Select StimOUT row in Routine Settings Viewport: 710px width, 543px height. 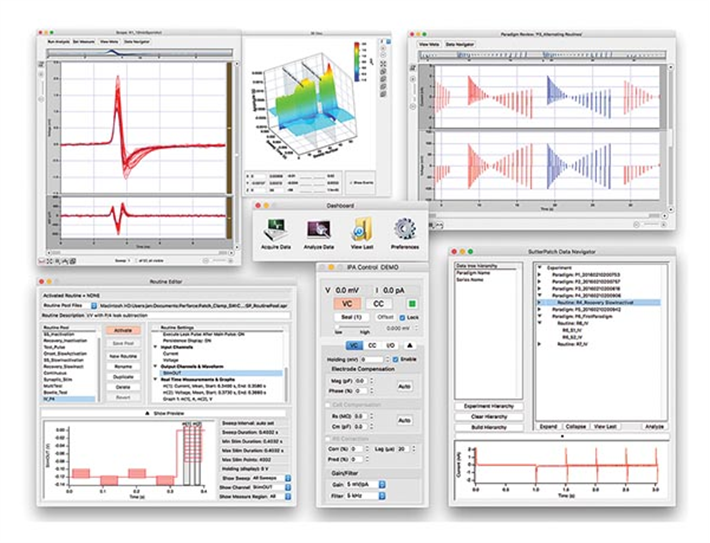click(221, 373)
